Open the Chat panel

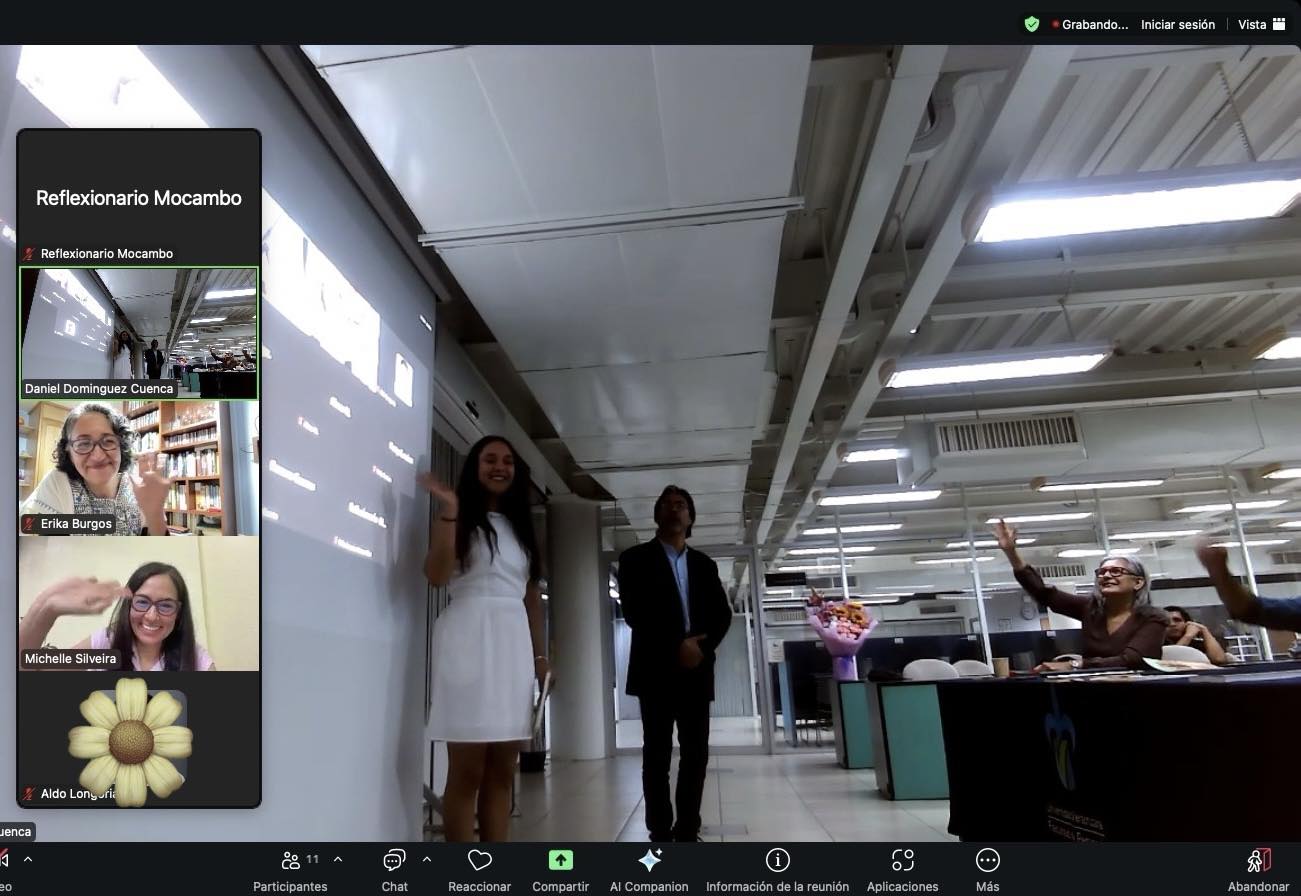pos(394,862)
